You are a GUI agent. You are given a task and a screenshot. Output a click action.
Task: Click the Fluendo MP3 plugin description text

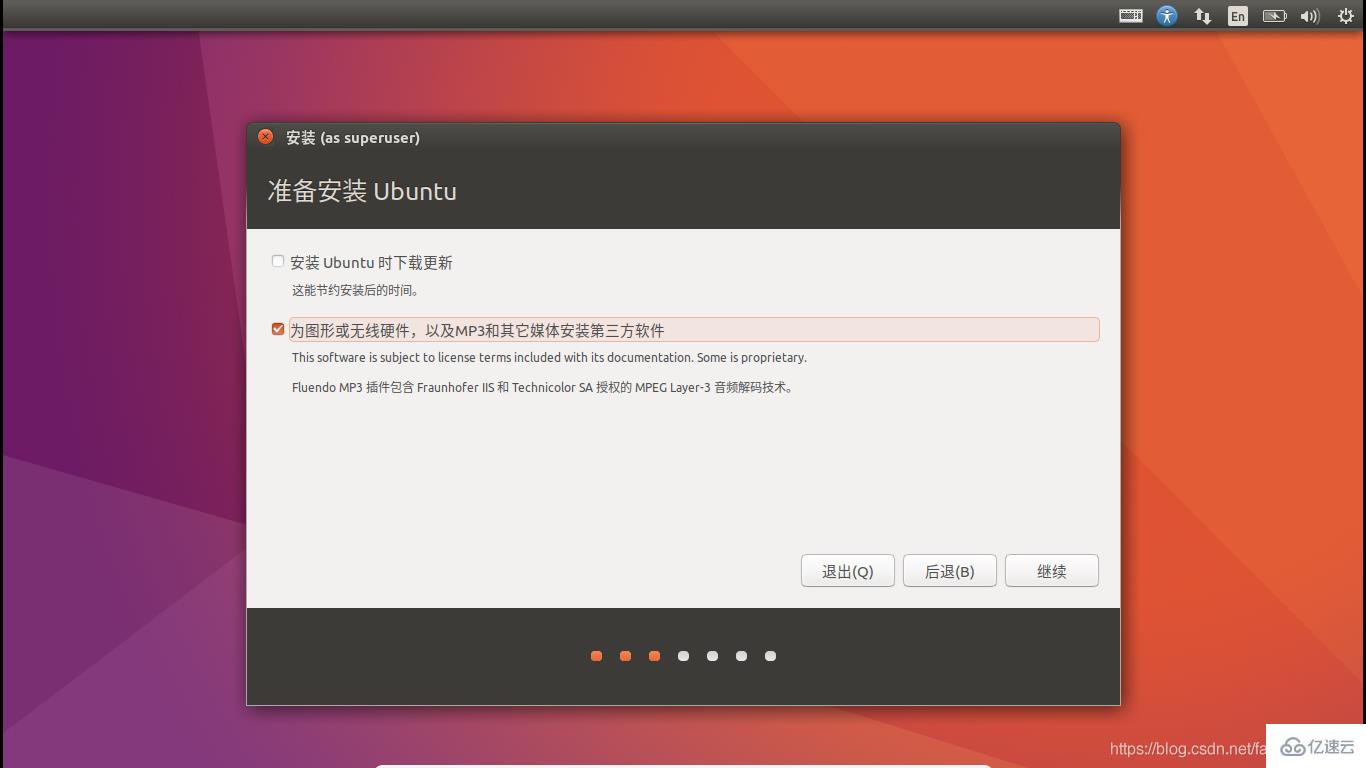point(544,388)
